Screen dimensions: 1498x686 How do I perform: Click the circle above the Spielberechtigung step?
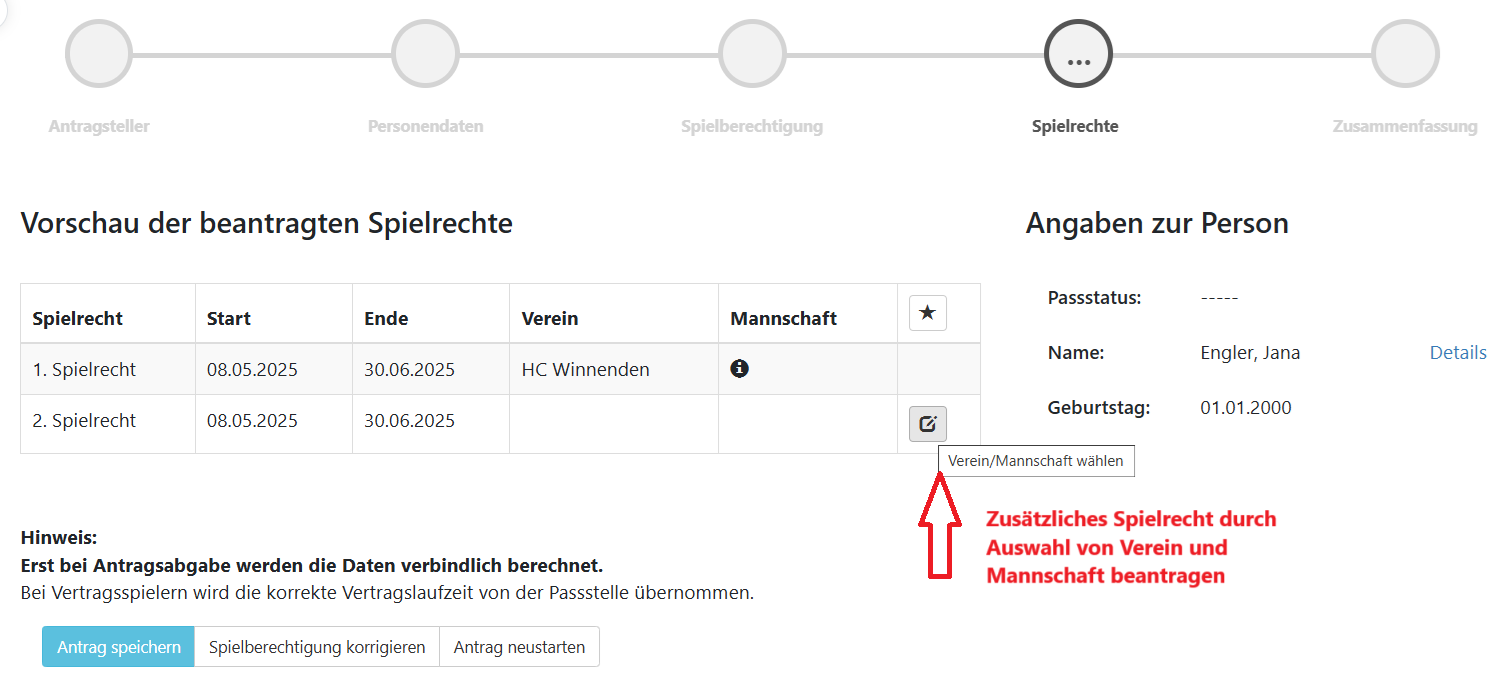pyautogui.click(x=752, y=55)
